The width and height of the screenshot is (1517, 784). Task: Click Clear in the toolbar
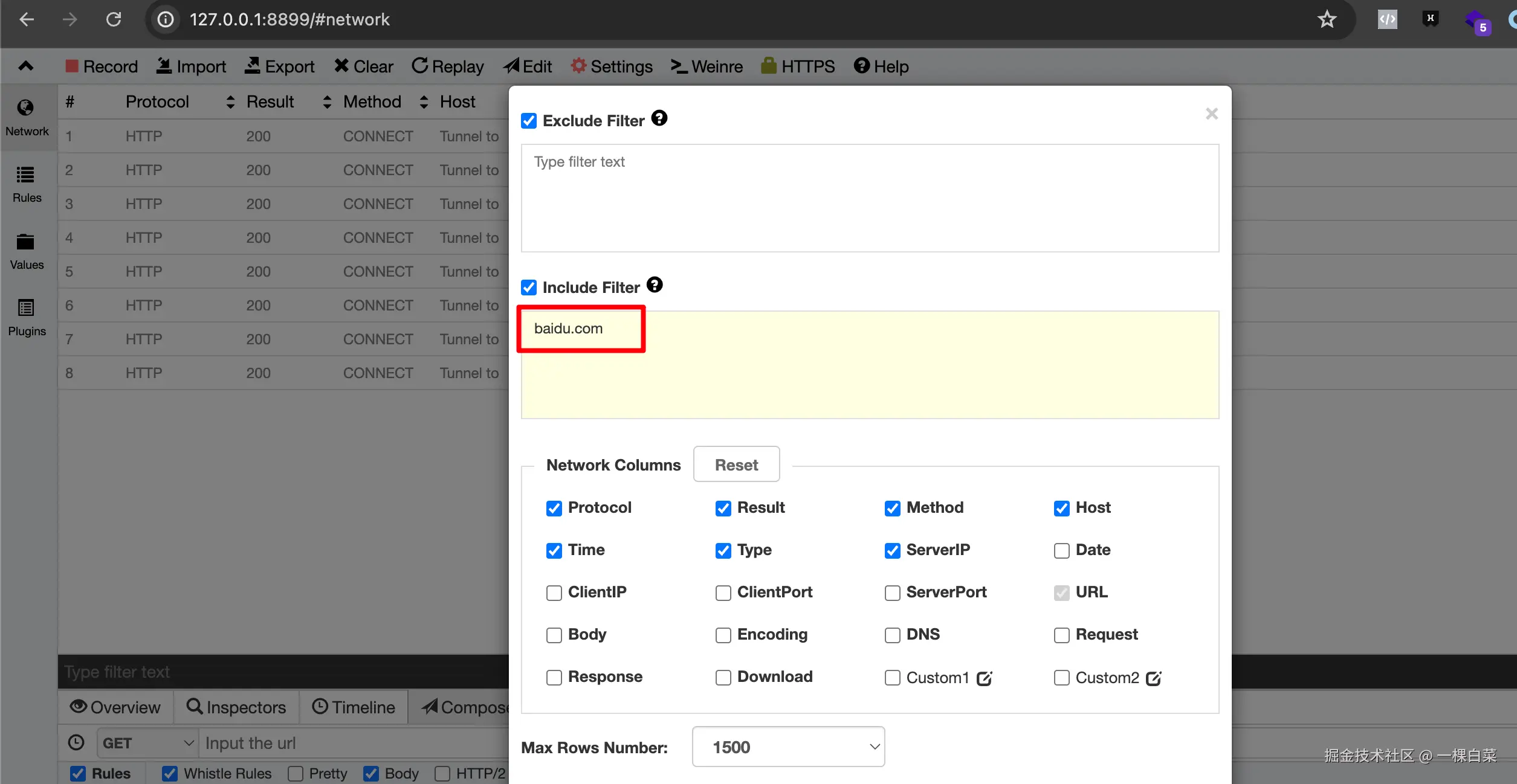363,66
